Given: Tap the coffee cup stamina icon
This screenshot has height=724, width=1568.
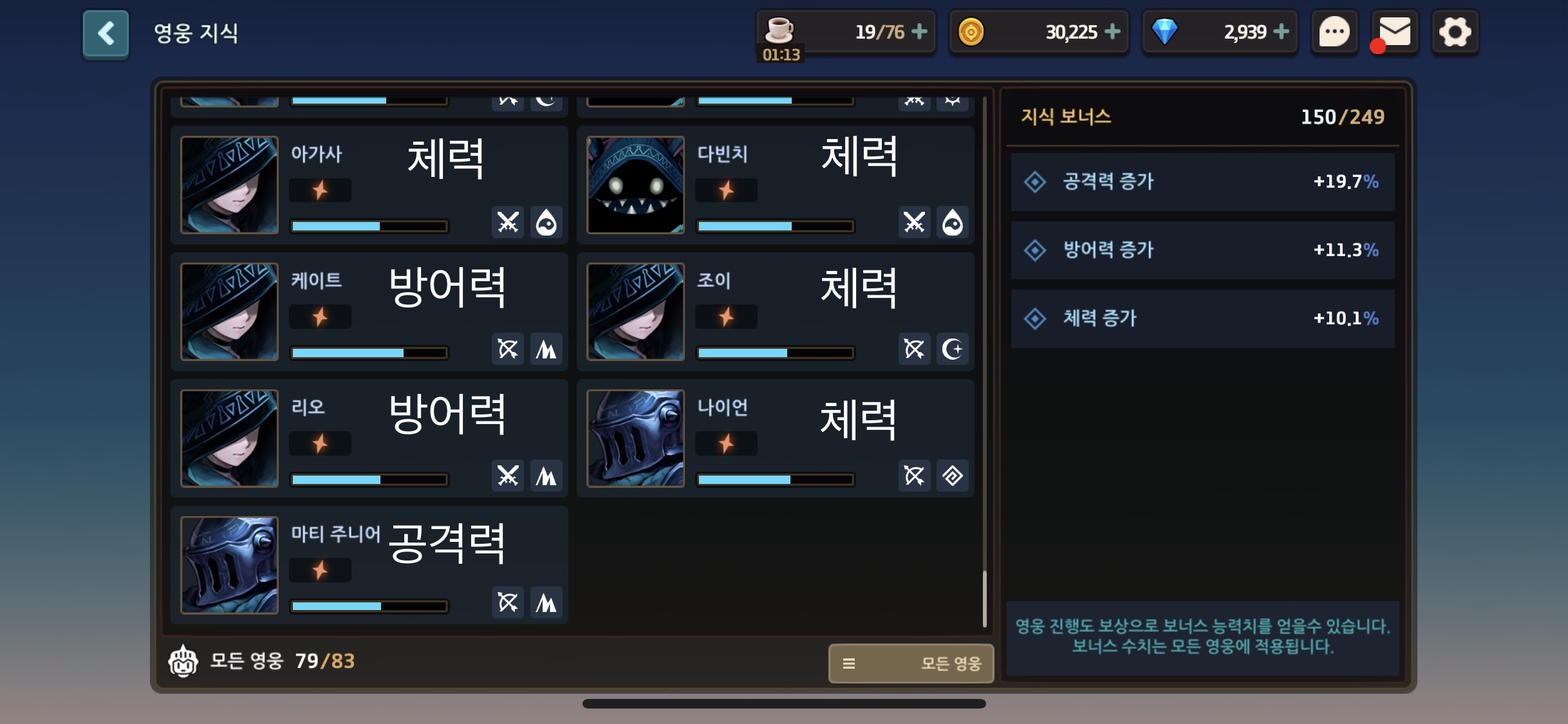Looking at the screenshot, I should click(x=779, y=30).
